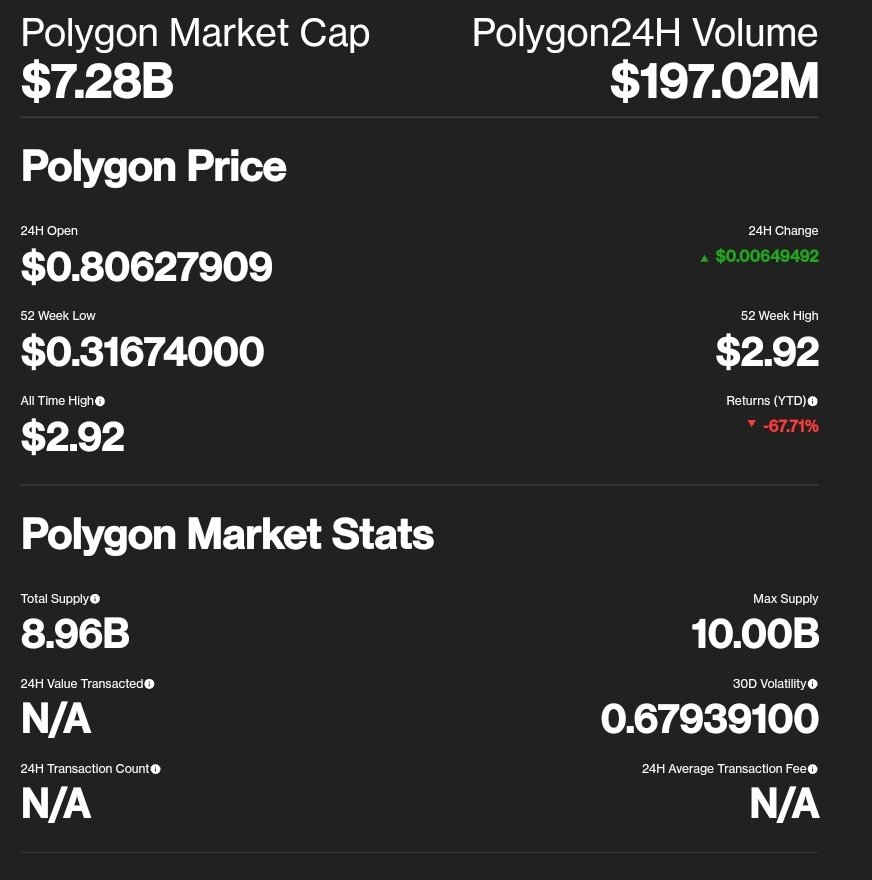Click info icon next to 24H Transaction Count

click(155, 769)
